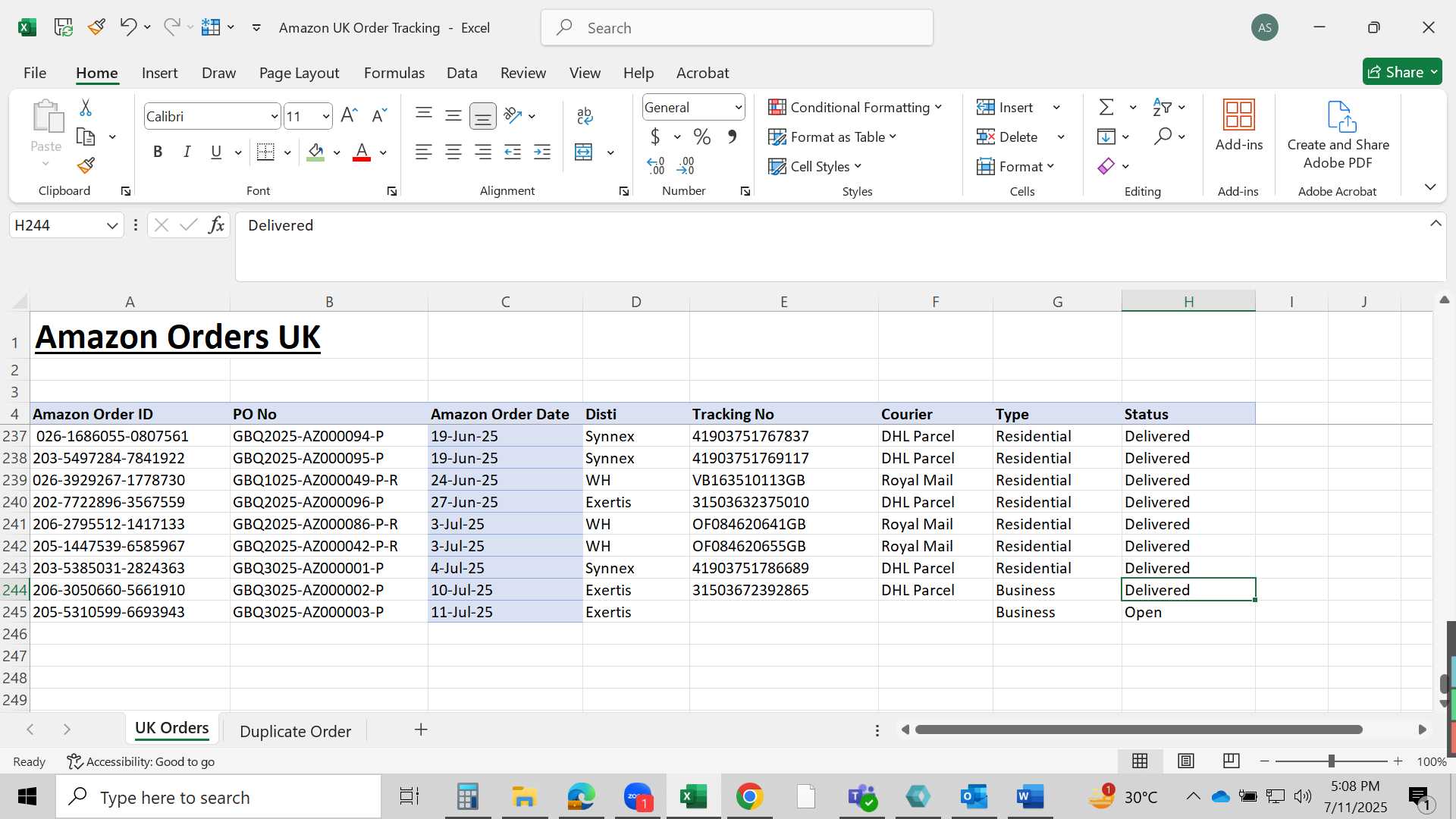Click the Delete cells button
Screen dimensions: 1456x819
(1006, 136)
